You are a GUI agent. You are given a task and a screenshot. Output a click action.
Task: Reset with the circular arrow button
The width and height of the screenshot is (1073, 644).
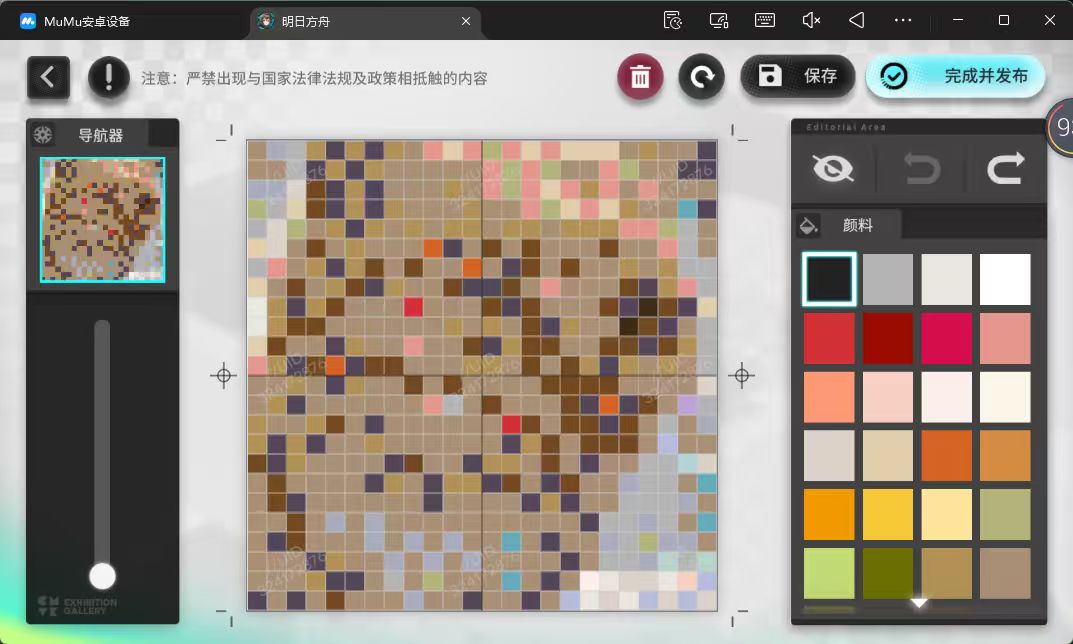coord(701,77)
